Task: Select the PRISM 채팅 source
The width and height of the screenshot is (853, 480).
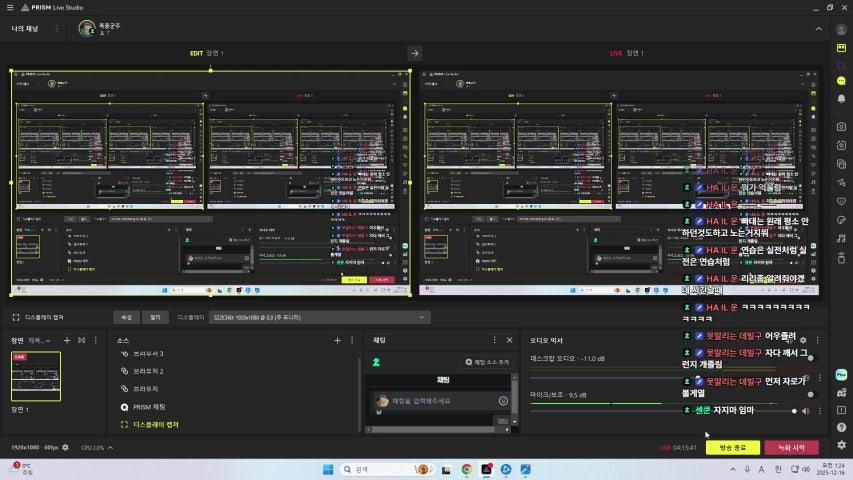Action: (148, 407)
